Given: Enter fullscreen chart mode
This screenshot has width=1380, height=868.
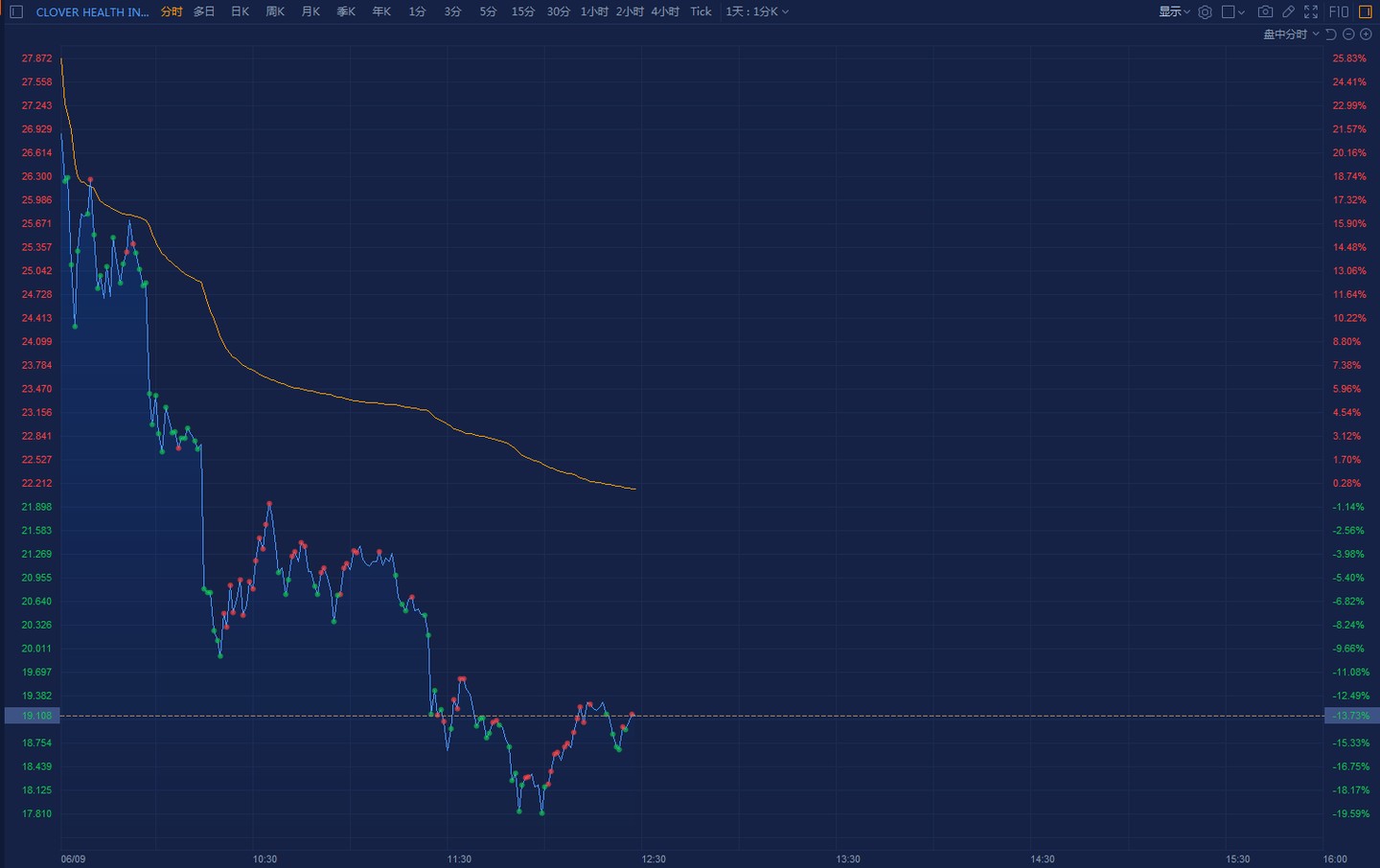Looking at the screenshot, I should click(x=1311, y=11).
